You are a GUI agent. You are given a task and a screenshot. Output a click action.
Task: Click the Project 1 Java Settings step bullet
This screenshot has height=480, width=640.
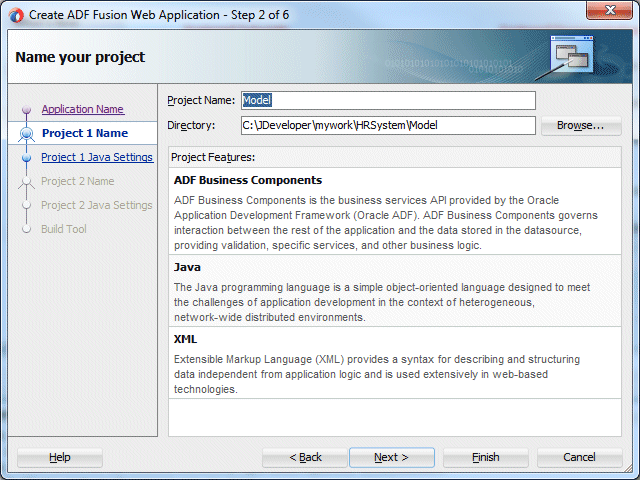tap(27, 158)
